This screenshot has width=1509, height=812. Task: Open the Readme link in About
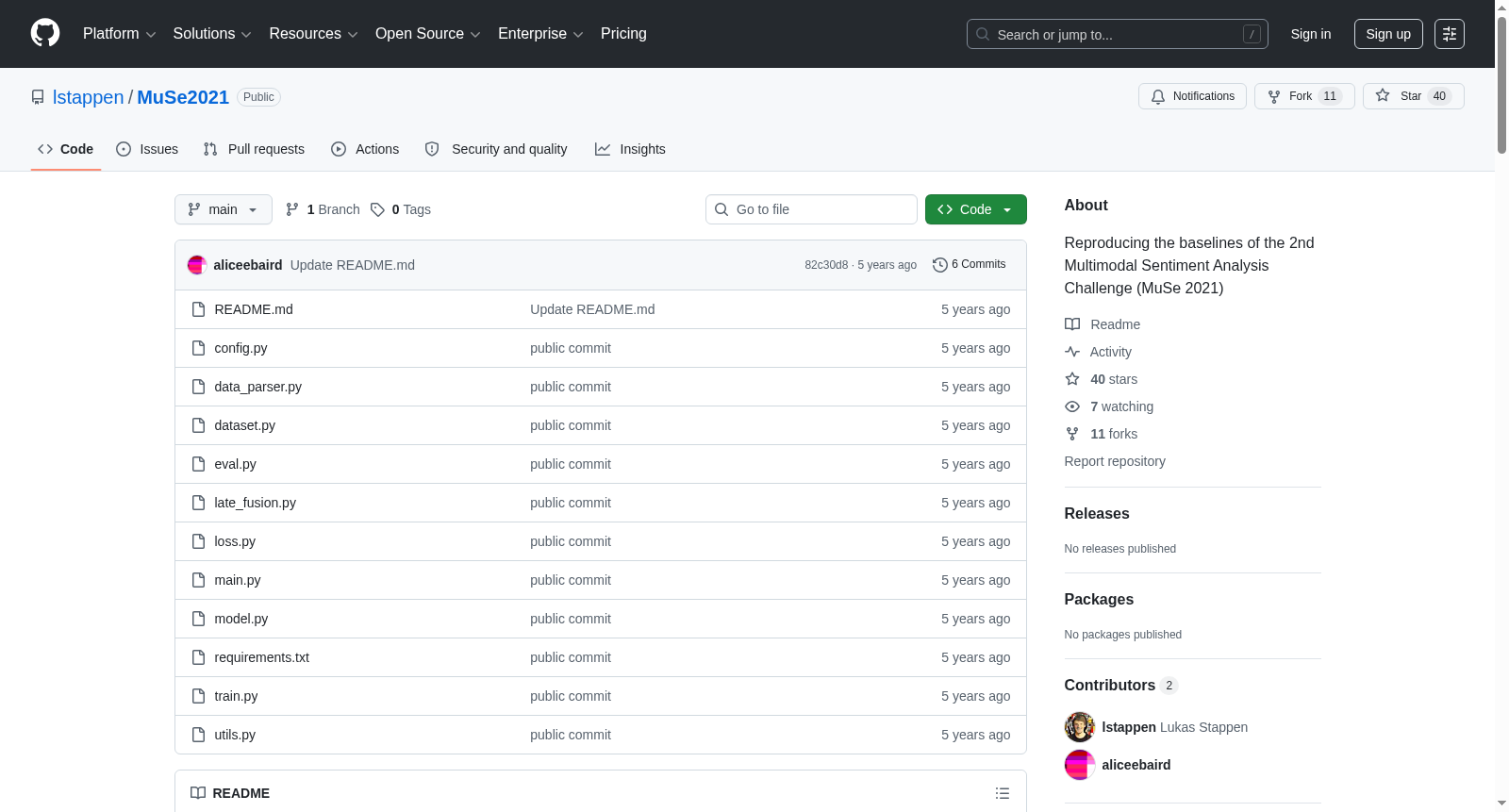(x=1103, y=324)
